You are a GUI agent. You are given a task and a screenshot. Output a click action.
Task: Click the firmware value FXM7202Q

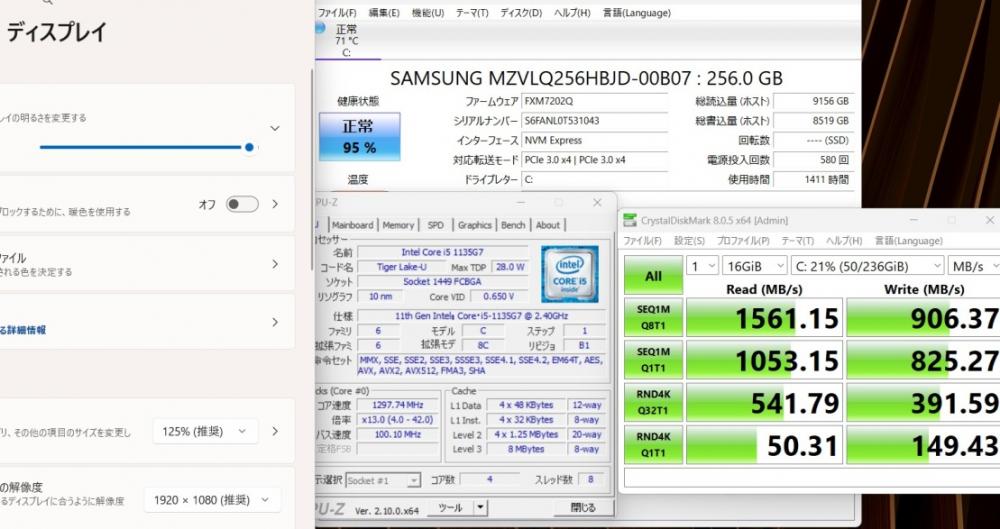[594, 101]
